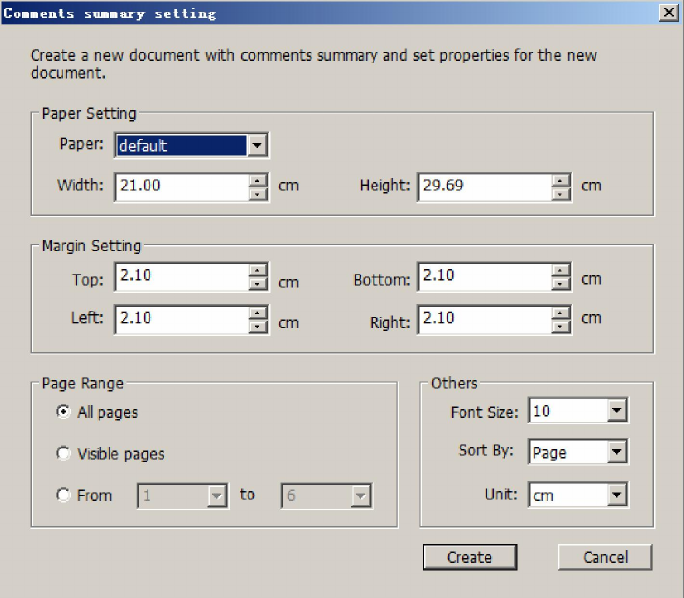Select the From page range option
Image resolution: width=684 pixels, height=598 pixels.
click(x=64, y=495)
